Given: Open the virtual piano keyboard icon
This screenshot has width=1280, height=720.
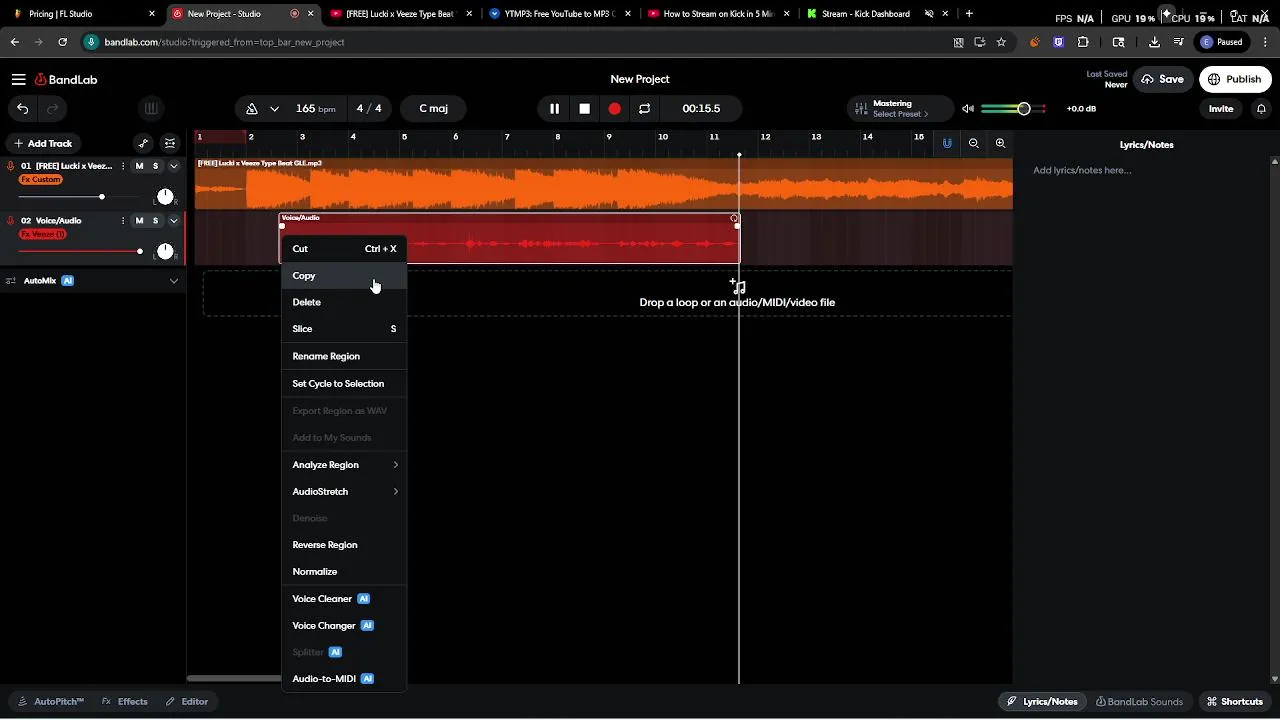Looking at the screenshot, I should click(151, 108).
